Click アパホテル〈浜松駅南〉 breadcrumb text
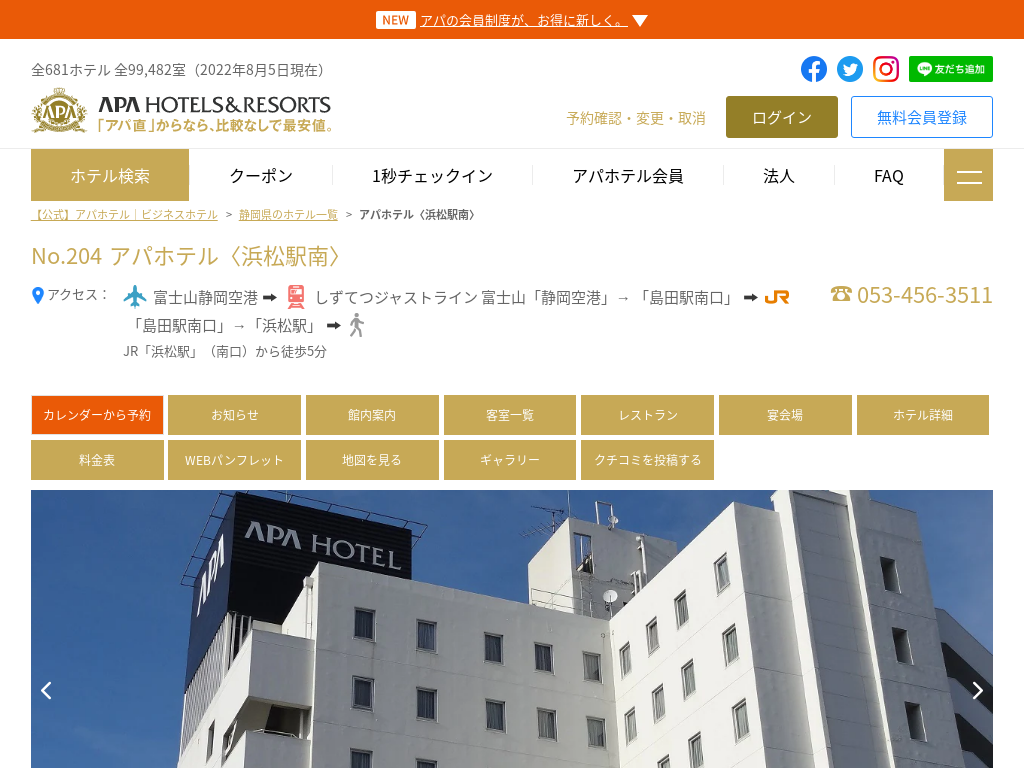 pyautogui.click(x=417, y=214)
